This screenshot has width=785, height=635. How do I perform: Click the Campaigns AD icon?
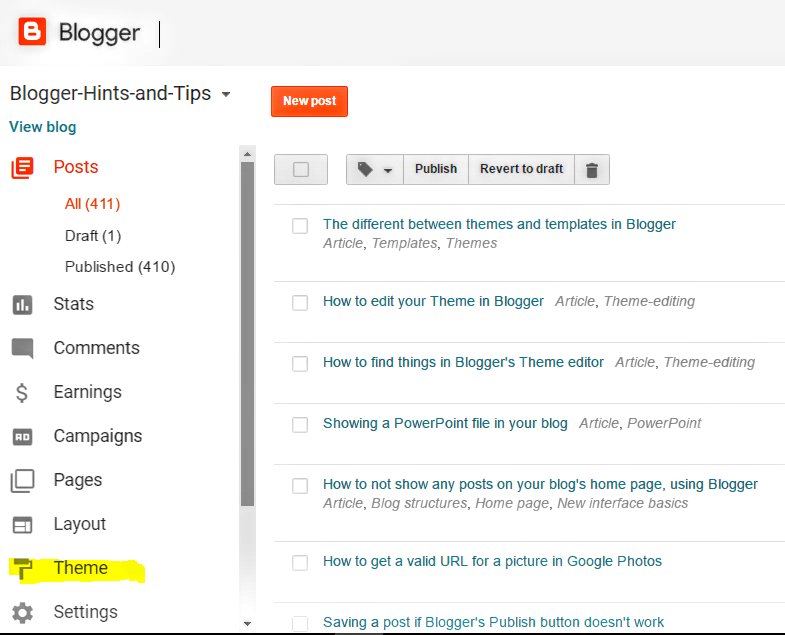point(23,437)
